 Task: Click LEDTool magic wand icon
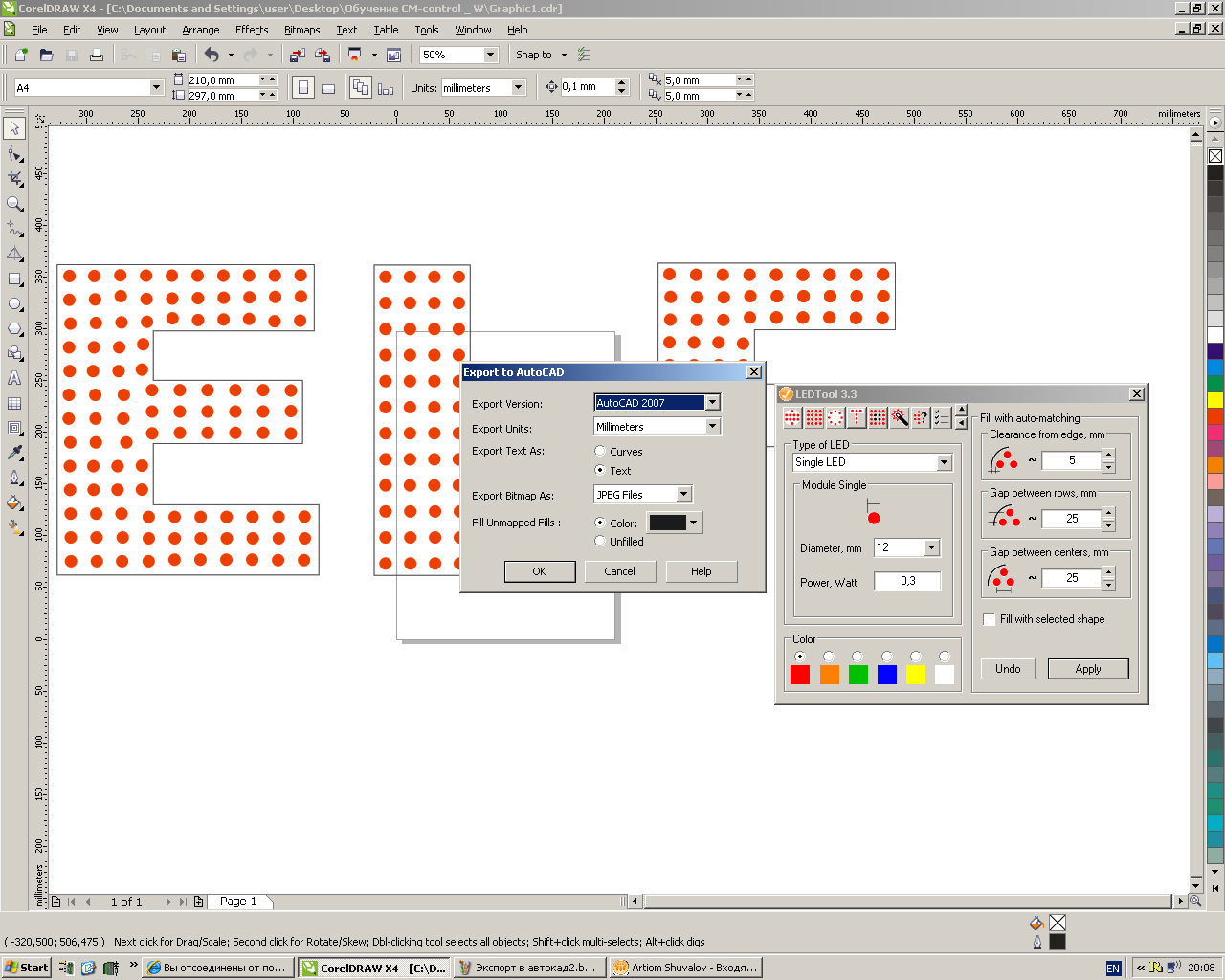tap(900, 417)
